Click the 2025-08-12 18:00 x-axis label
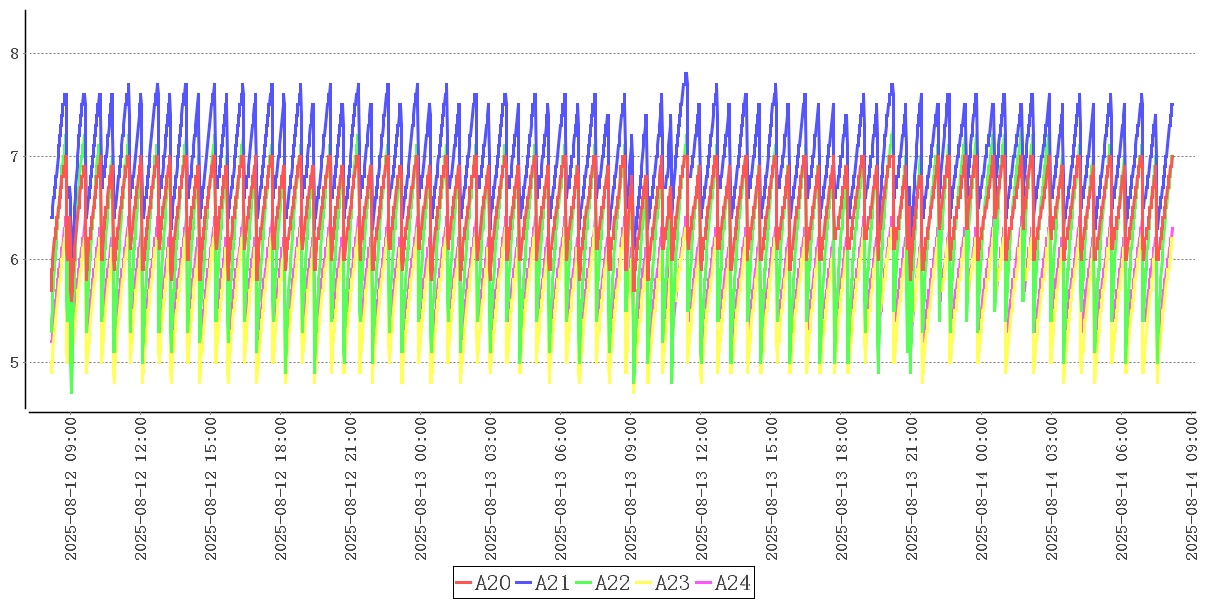The width and height of the screenshot is (1207, 600). (282, 489)
